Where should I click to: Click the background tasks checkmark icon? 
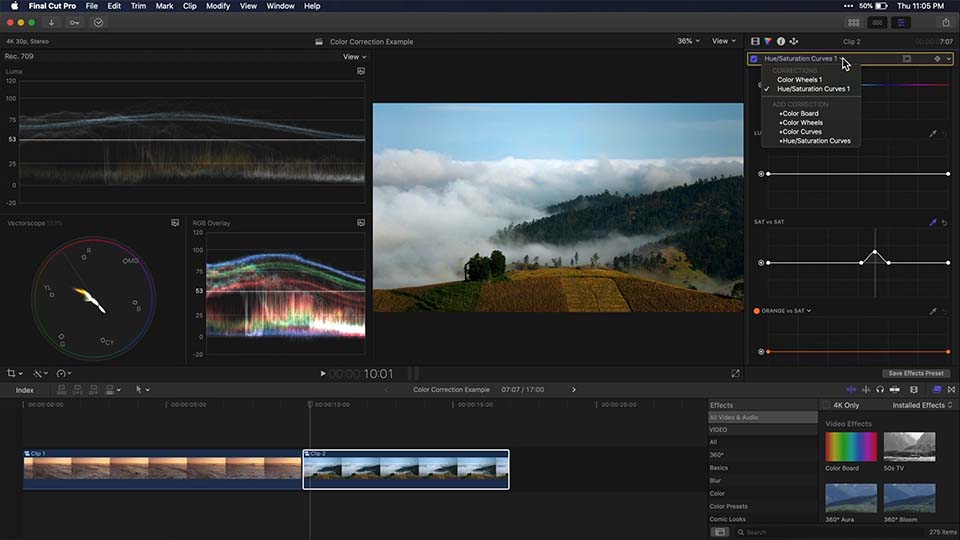(99, 23)
